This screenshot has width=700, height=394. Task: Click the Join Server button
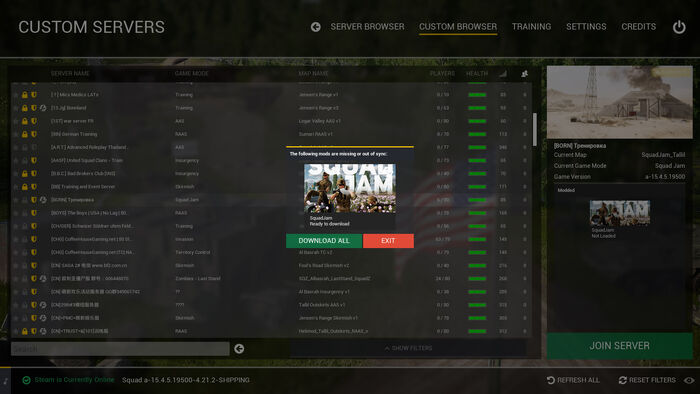[x=620, y=346]
